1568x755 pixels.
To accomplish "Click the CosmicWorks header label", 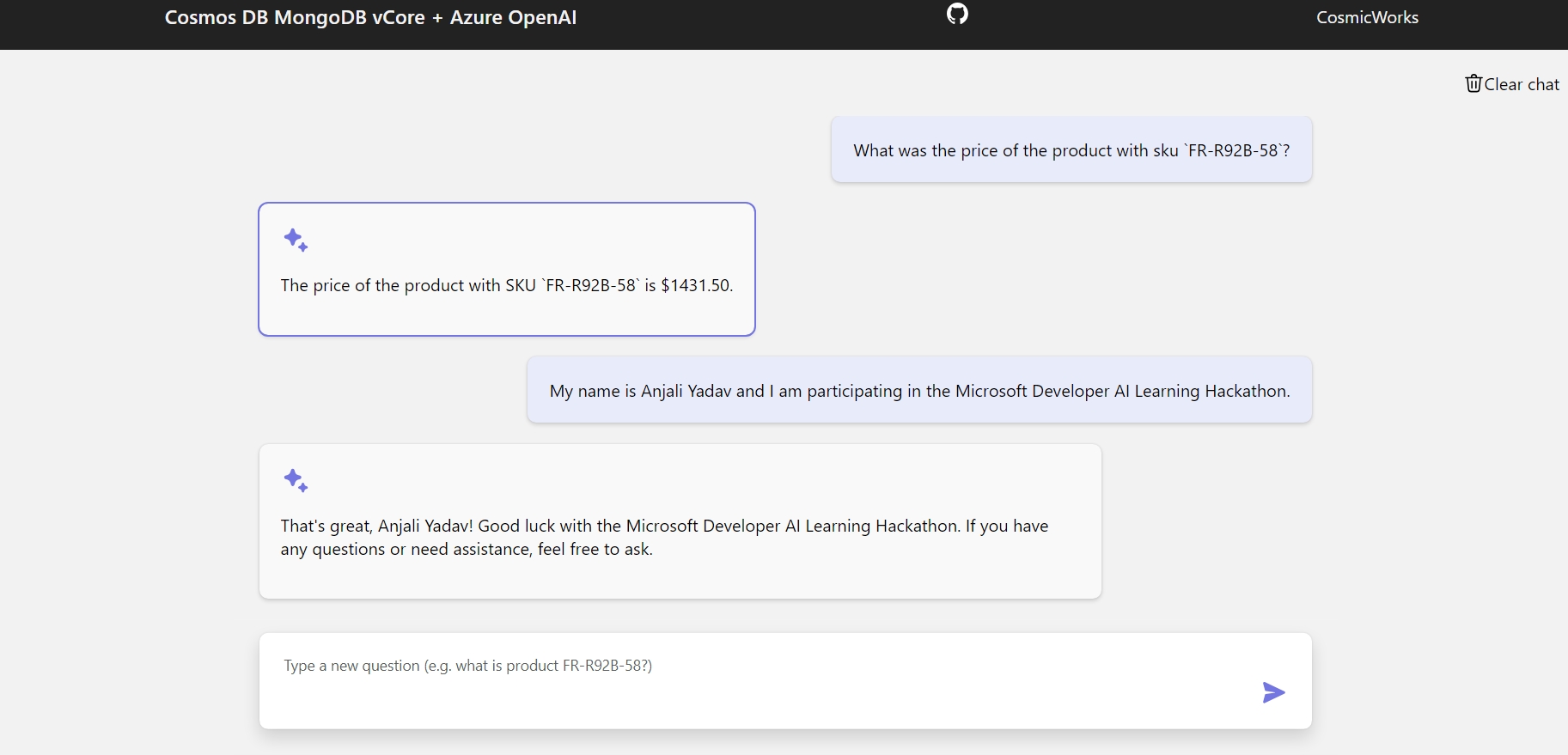I will (1367, 17).
